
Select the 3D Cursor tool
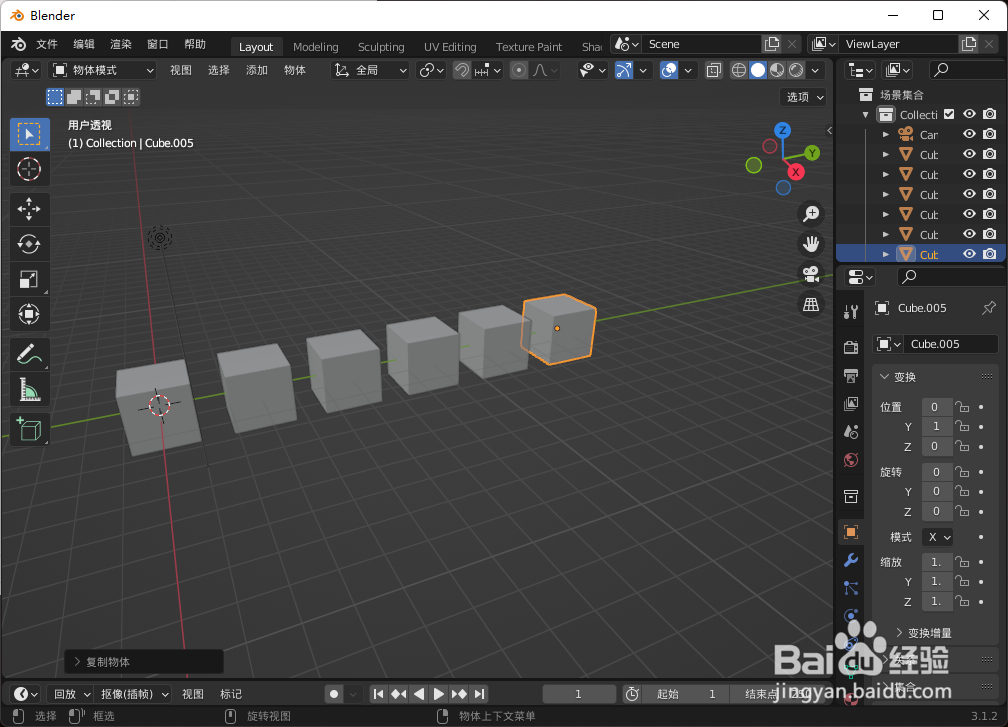click(x=30, y=170)
